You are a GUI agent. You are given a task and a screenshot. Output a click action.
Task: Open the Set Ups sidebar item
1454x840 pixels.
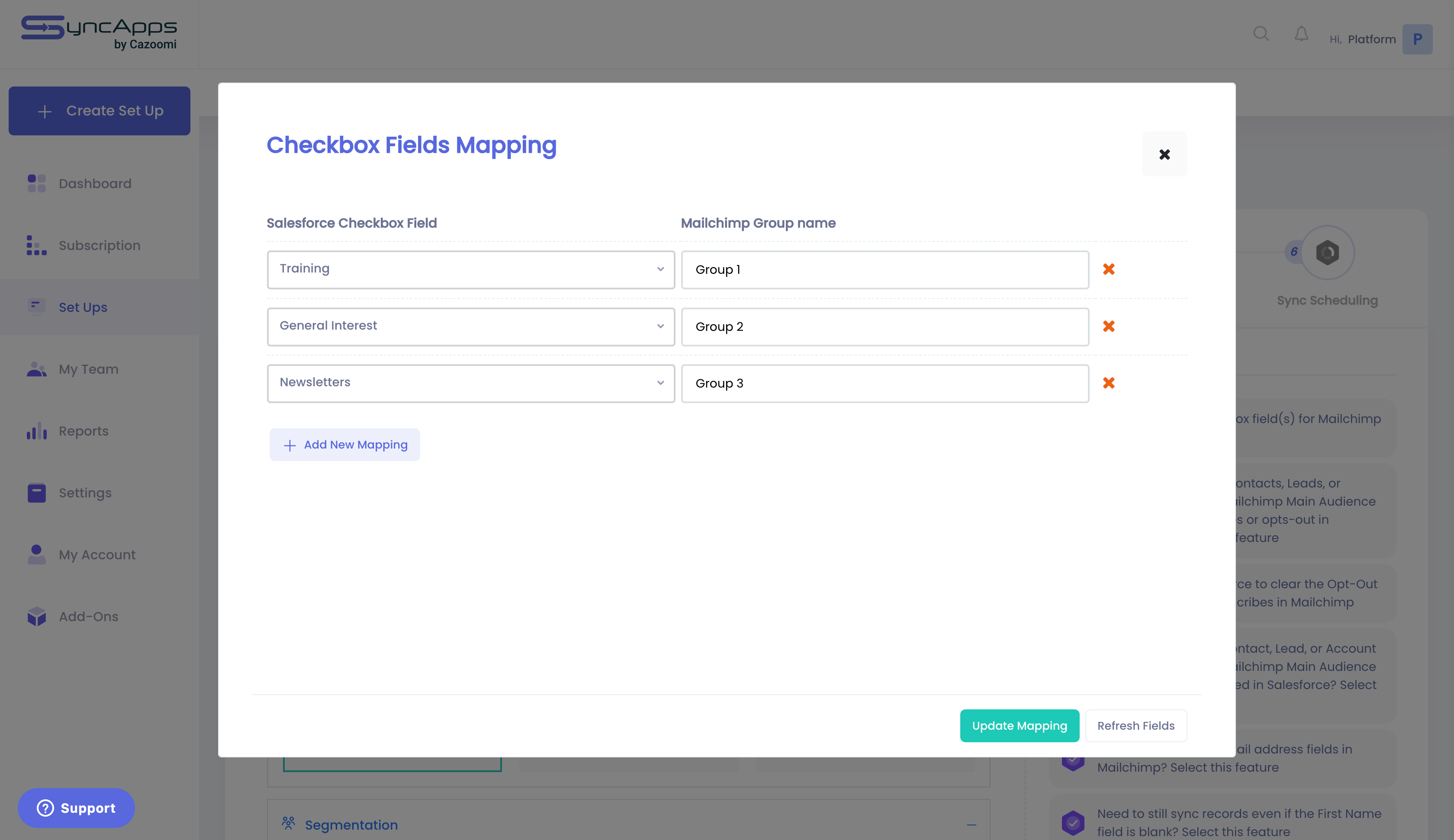[x=99, y=308]
